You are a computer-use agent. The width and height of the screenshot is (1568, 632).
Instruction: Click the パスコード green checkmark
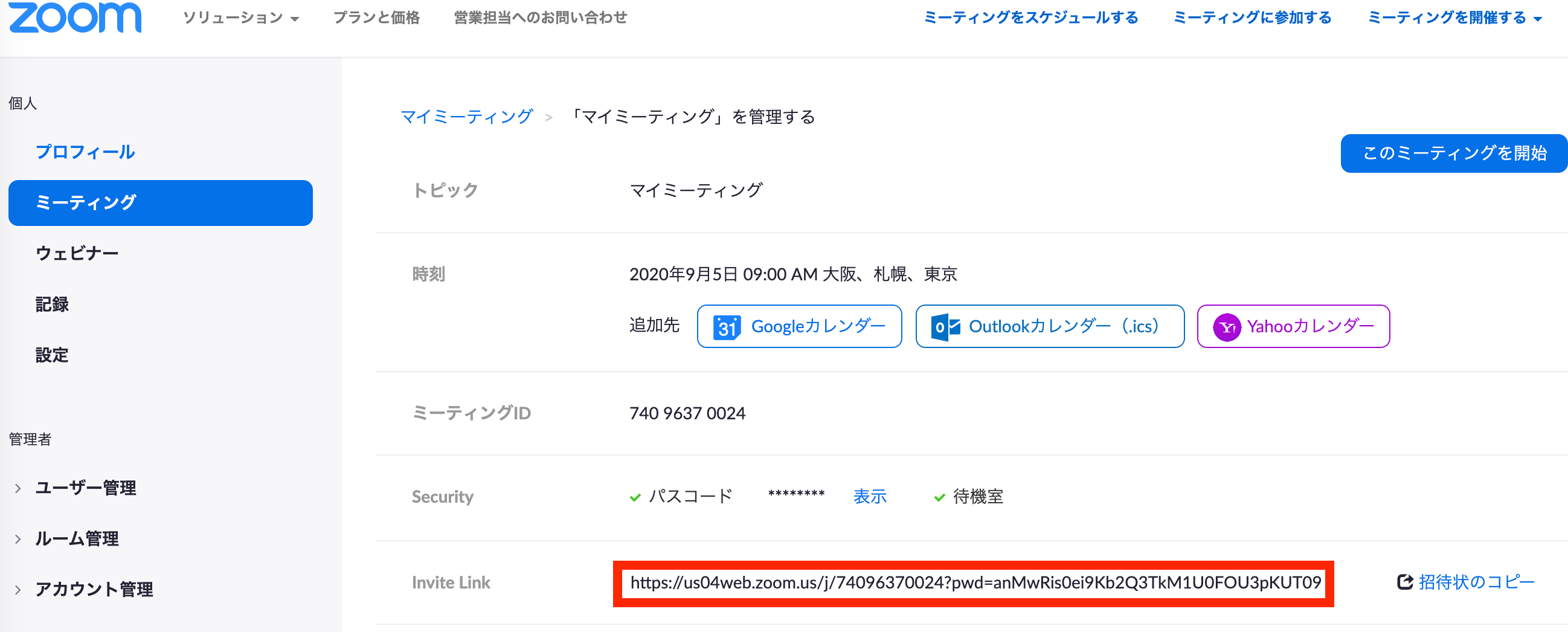(x=635, y=497)
